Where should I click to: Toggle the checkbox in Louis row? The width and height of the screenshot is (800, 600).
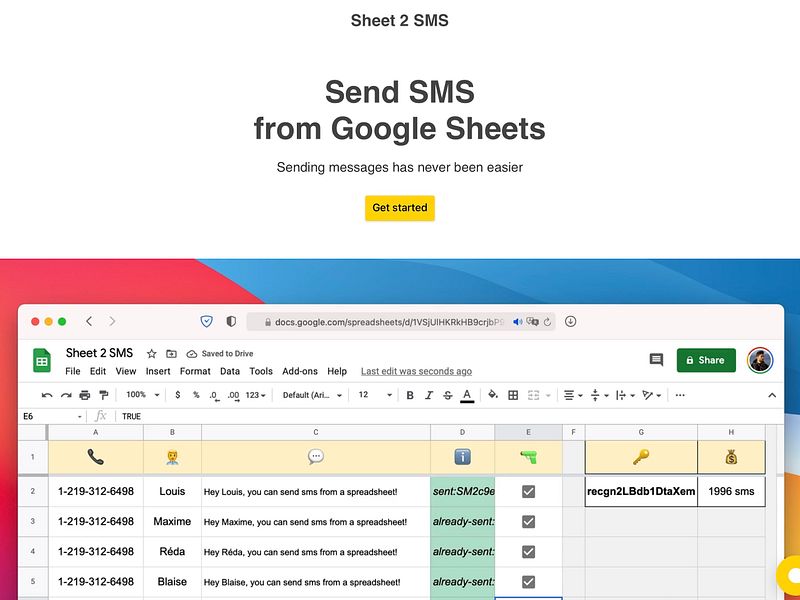529,491
